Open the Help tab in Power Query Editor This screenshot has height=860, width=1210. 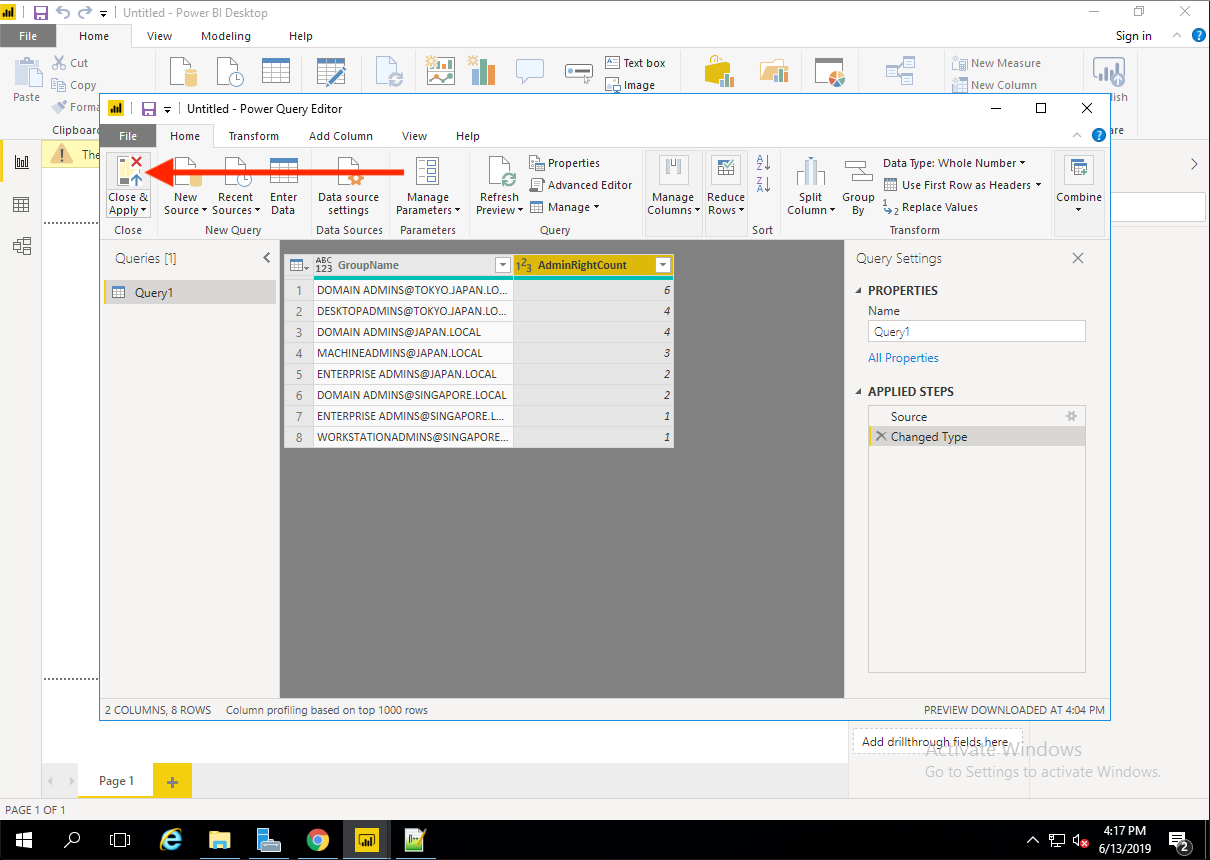(468, 136)
